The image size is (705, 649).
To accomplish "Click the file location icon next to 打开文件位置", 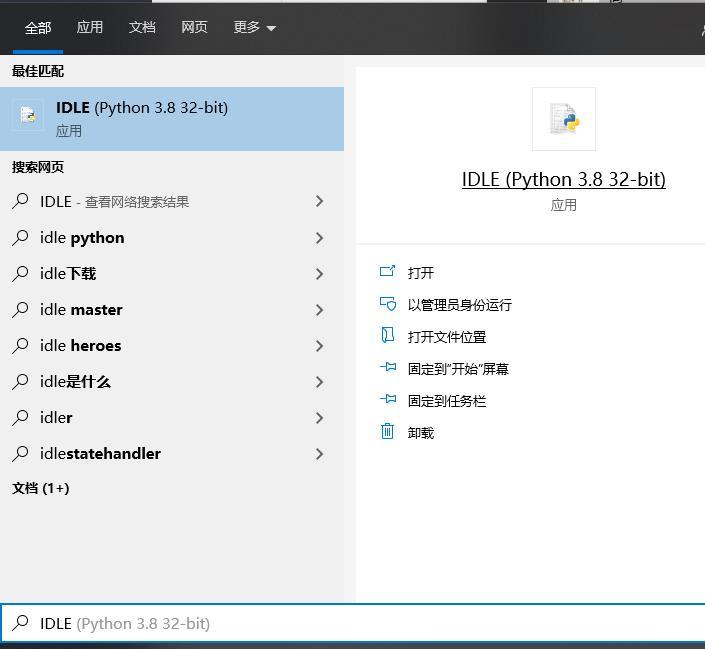I will coord(388,335).
